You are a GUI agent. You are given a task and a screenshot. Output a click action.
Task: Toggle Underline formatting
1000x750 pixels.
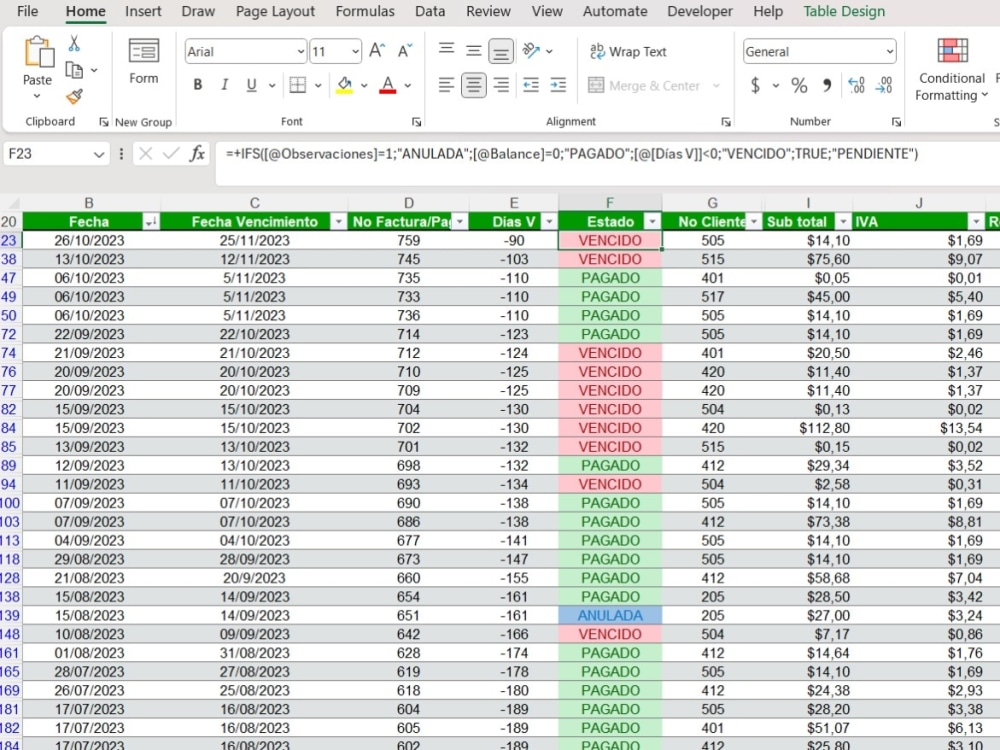pos(251,85)
